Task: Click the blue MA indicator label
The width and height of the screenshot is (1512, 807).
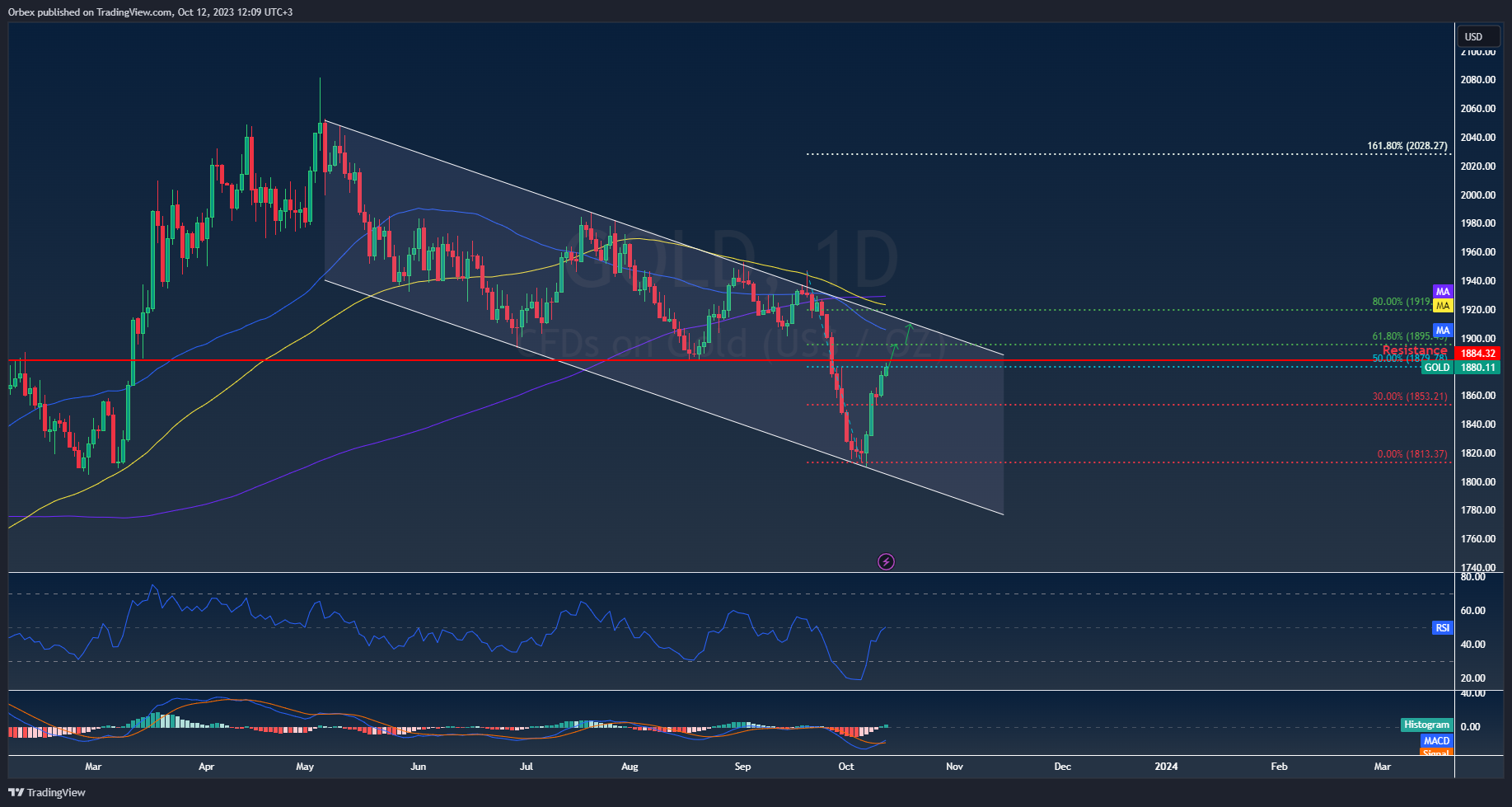Action: [1442, 331]
